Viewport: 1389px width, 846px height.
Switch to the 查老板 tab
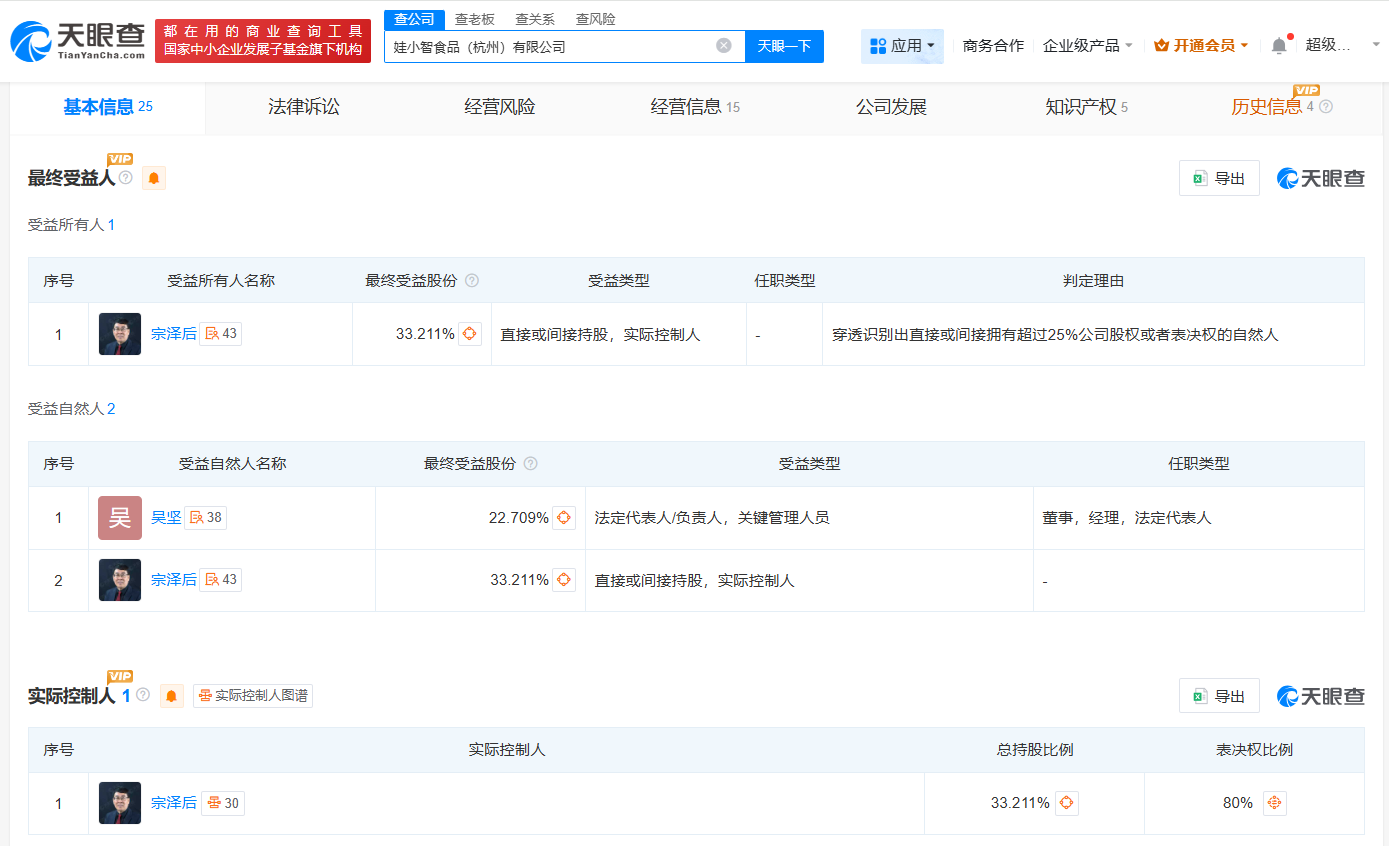click(469, 18)
